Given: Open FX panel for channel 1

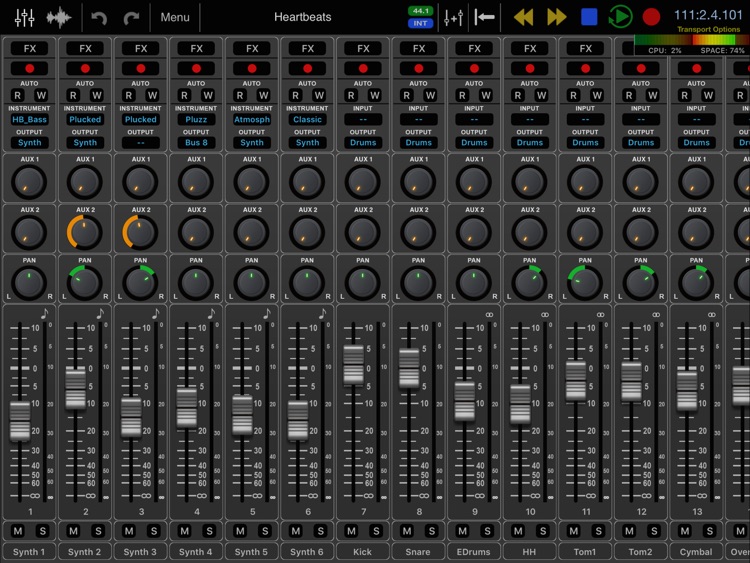Looking at the screenshot, I should [x=30, y=48].
